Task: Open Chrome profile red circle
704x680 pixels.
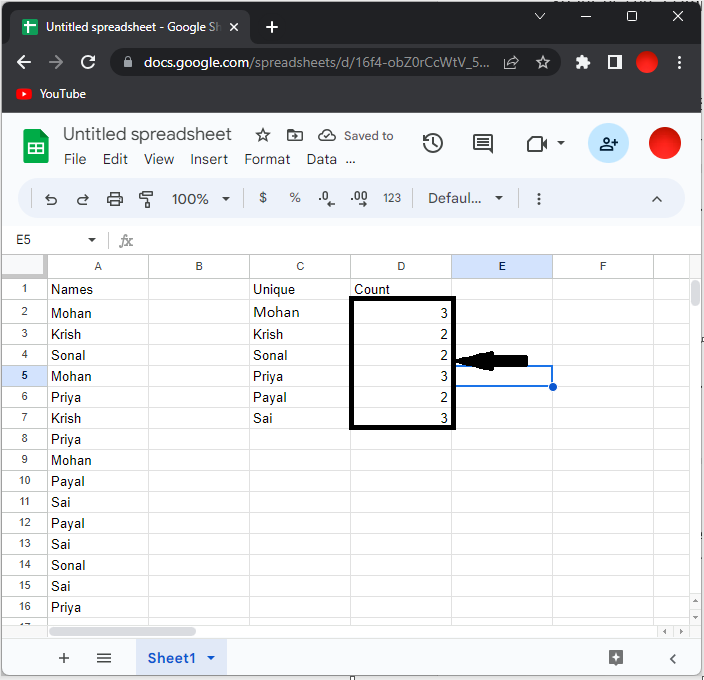Action: (647, 62)
